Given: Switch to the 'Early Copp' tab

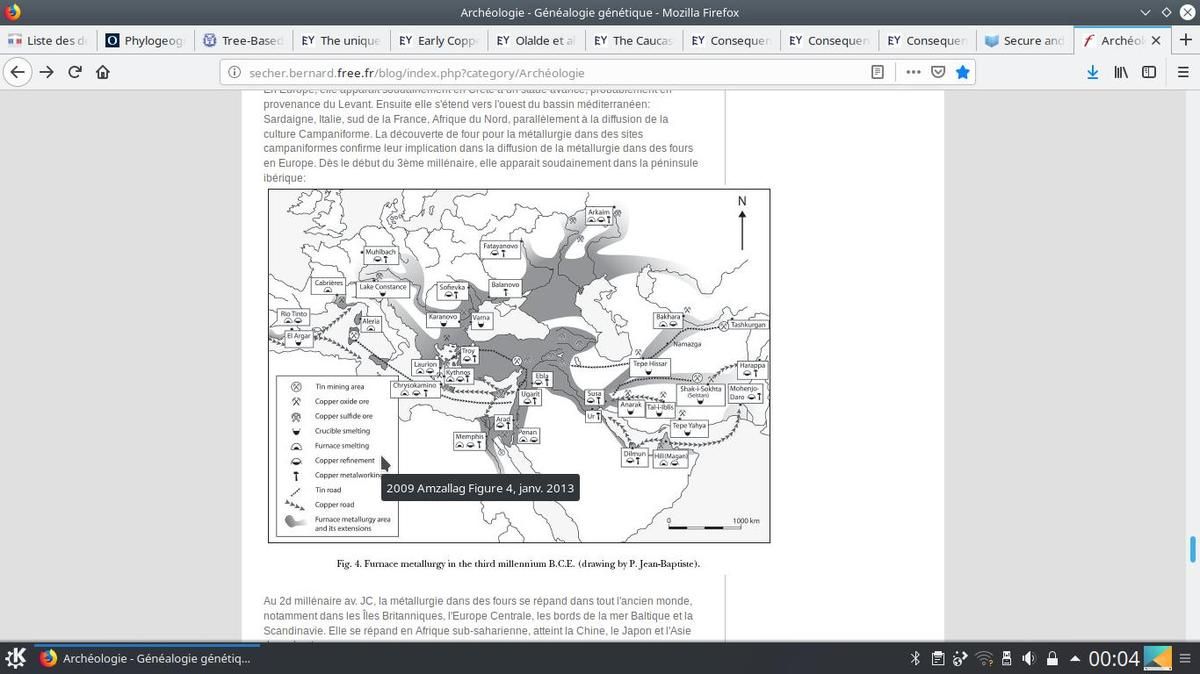Looking at the screenshot, I should coord(439,41).
